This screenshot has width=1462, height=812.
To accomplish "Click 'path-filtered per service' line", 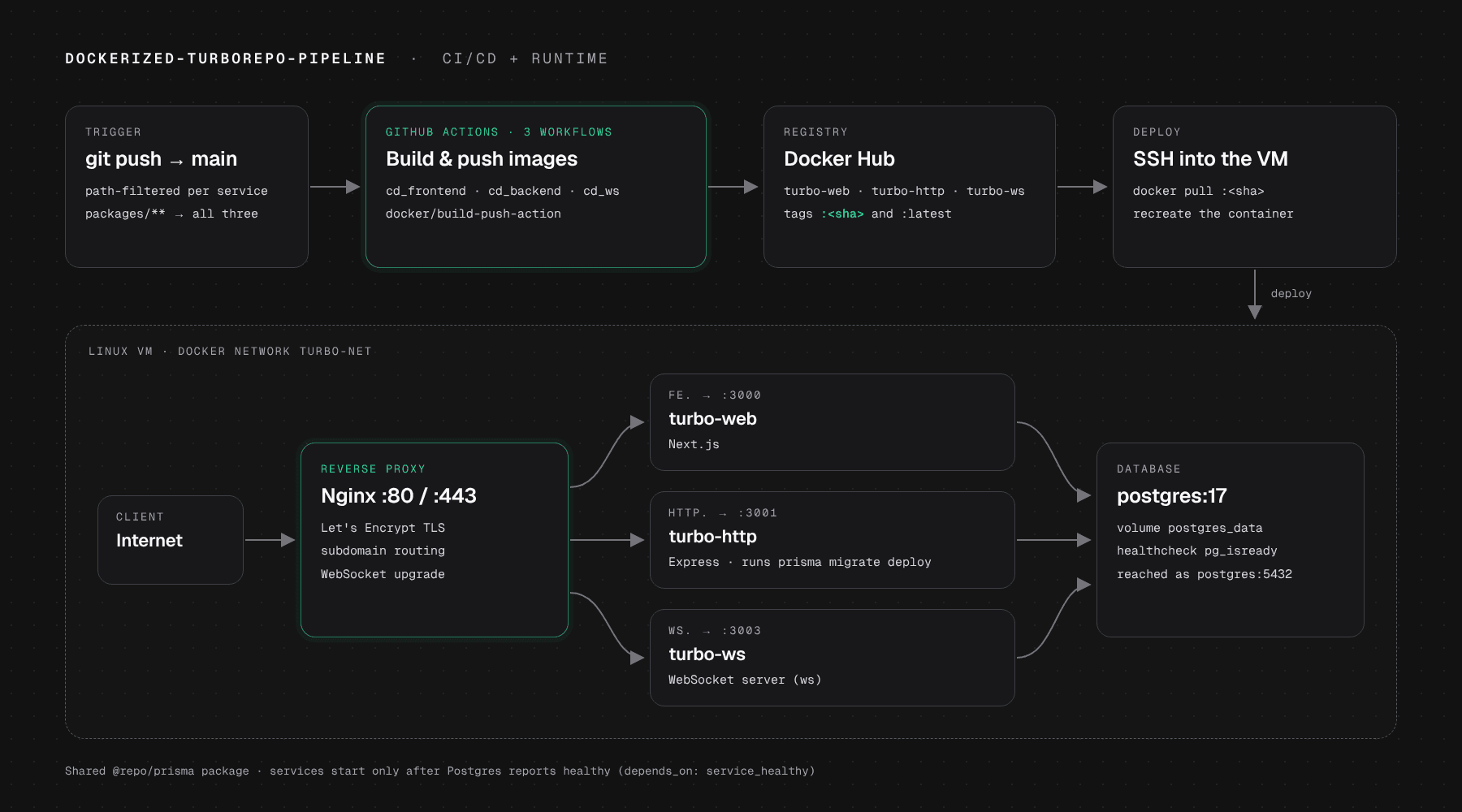I will point(176,191).
